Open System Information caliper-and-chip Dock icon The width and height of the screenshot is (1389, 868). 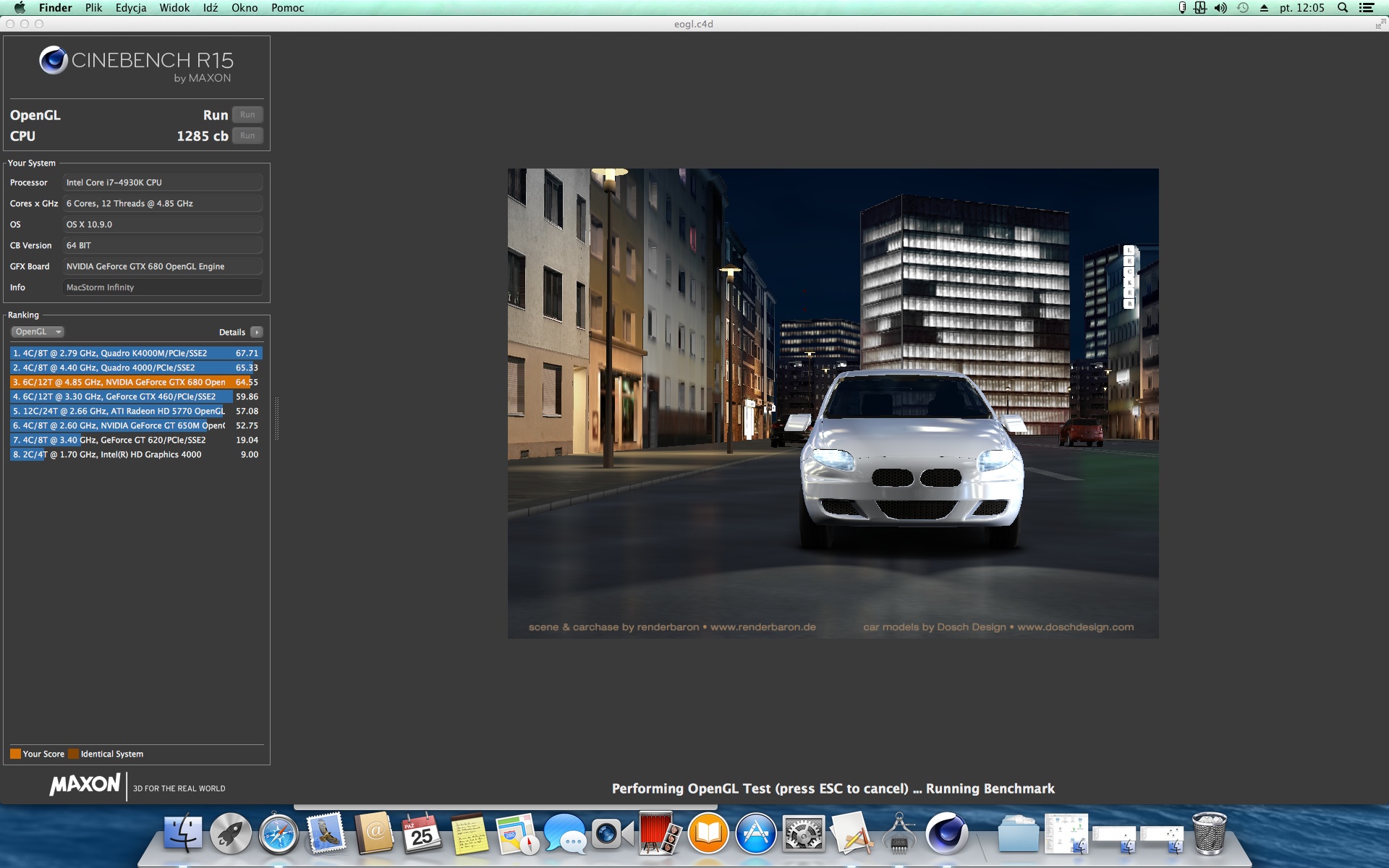coord(899,834)
